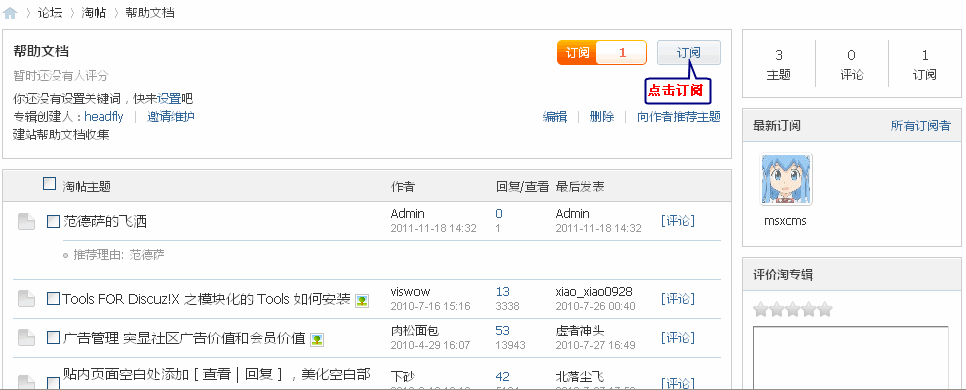This screenshot has width=966, height=390.
Task: Click [评论] for 范德萨的飞洒
Action: pos(678,221)
